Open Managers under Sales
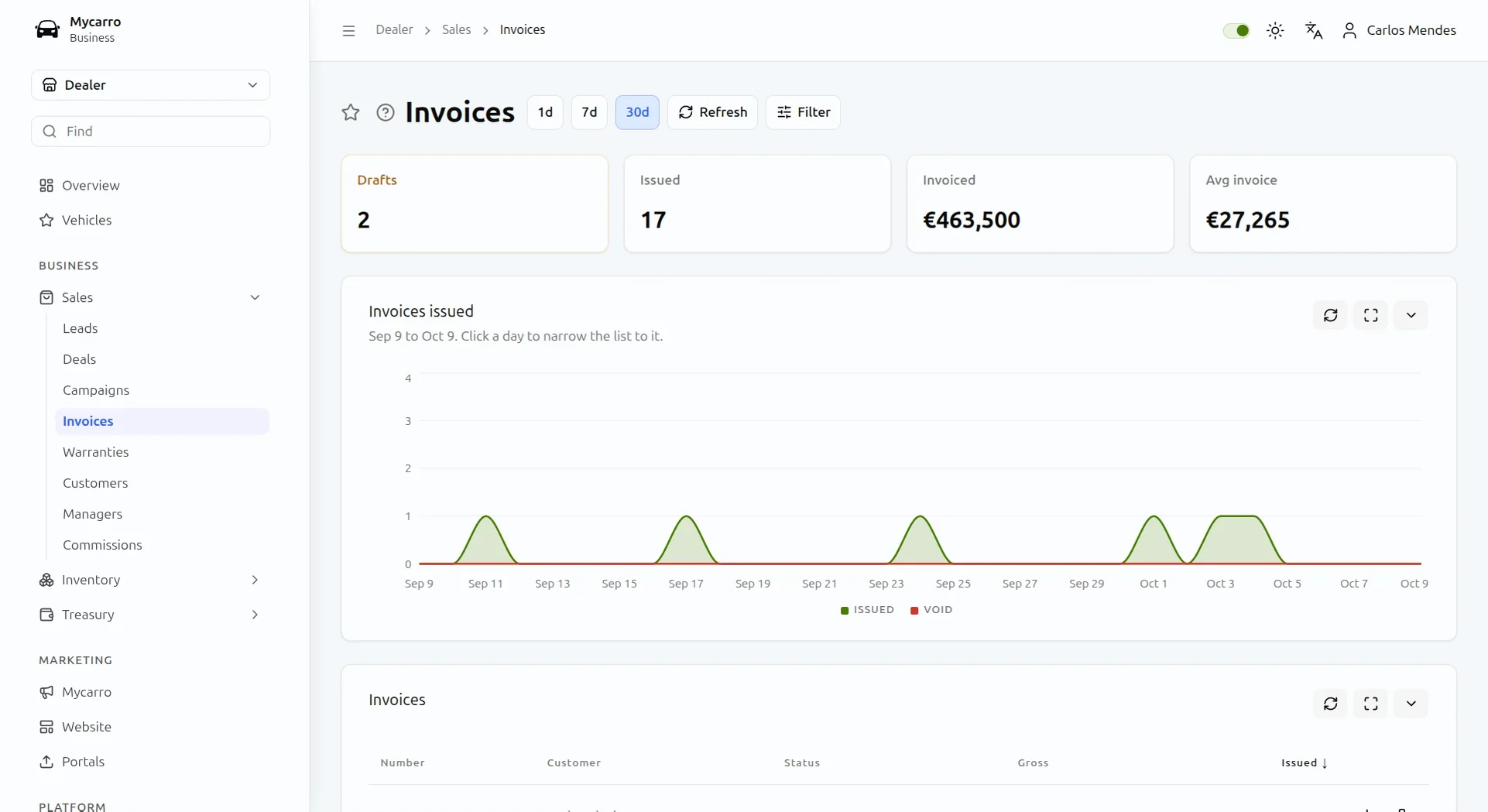 pos(92,514)
